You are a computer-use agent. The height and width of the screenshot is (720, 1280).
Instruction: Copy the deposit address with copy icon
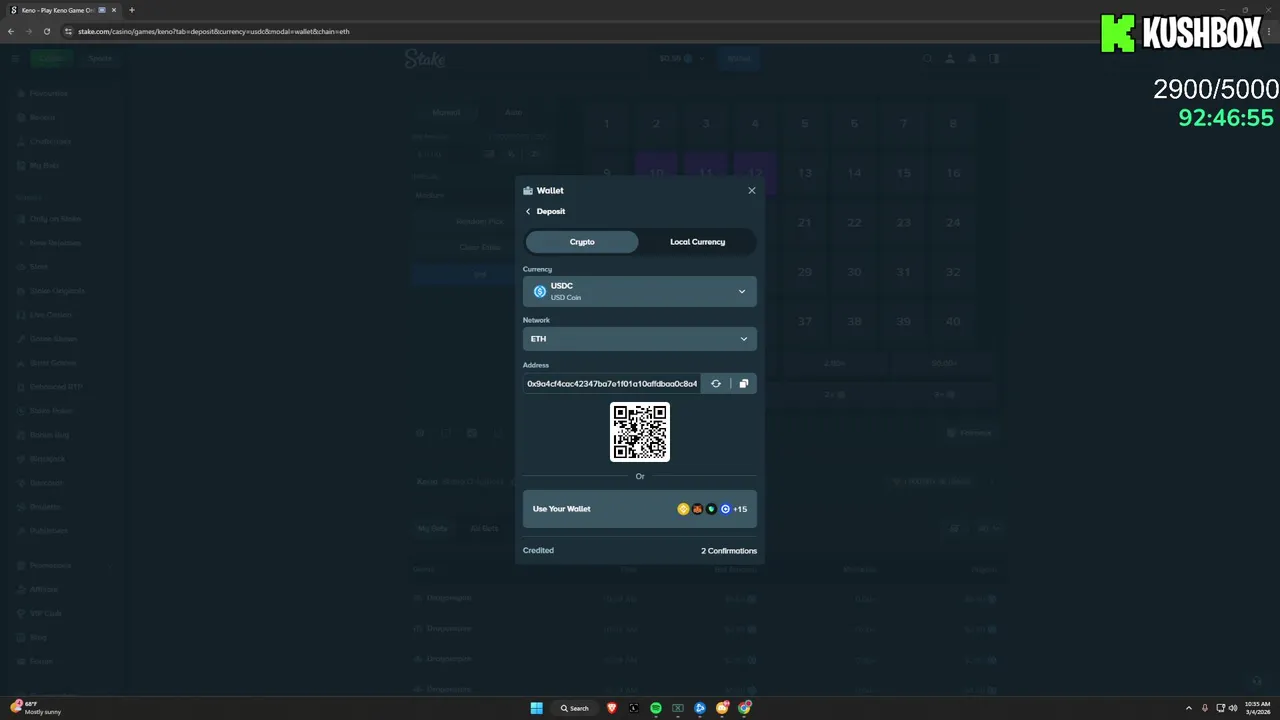(743, 384)
